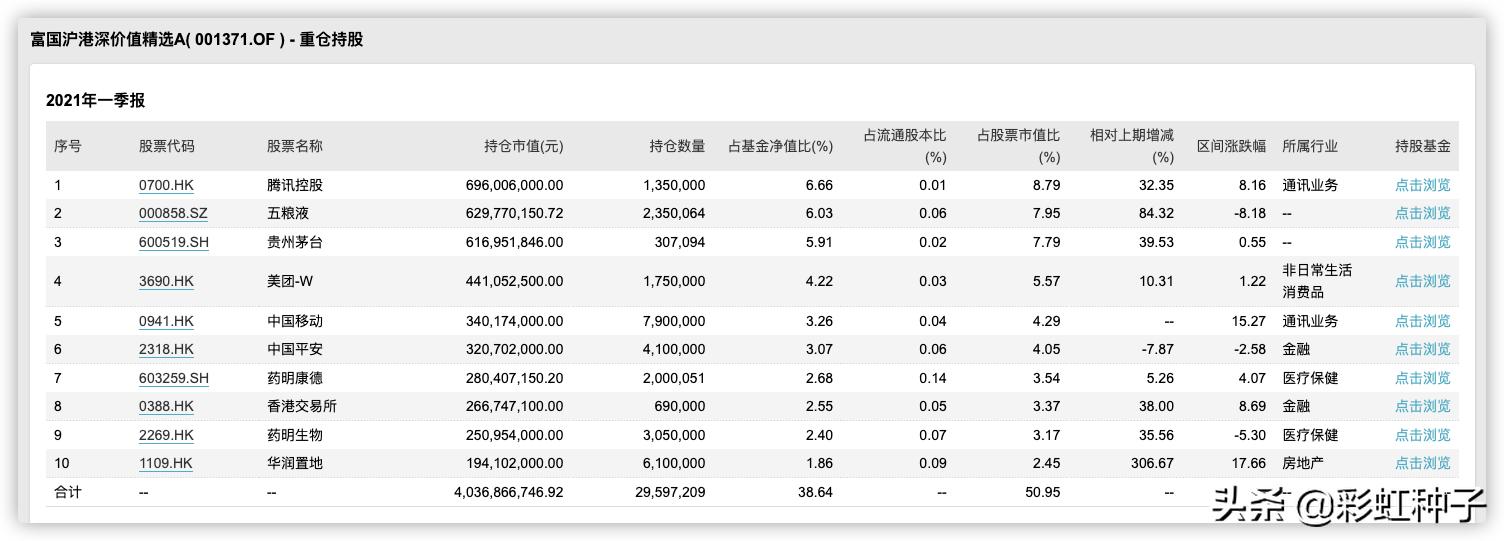Click 点击浏览 in the 五粮液 row
Image resolution: width=1504 pixels, height=541 pixels.
[x=1422, y=213]
